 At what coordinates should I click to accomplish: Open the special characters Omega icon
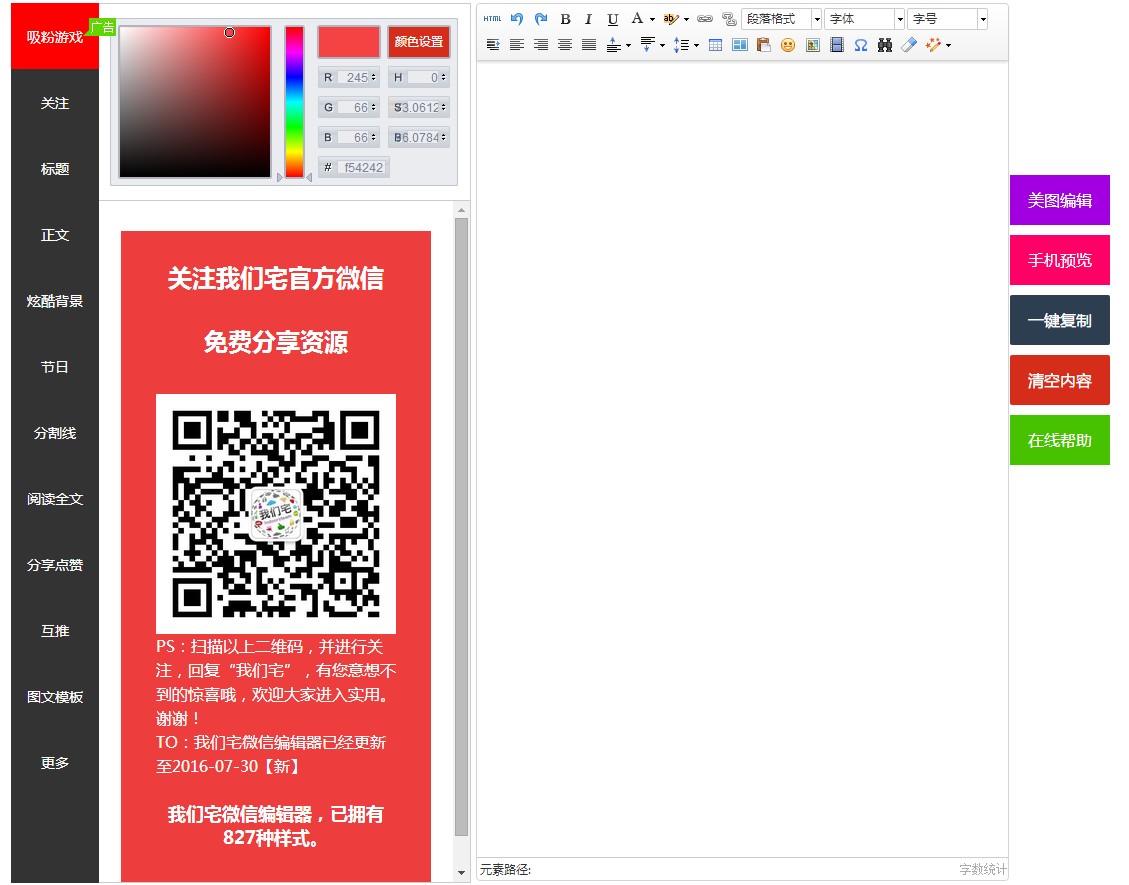pos(860,45)
